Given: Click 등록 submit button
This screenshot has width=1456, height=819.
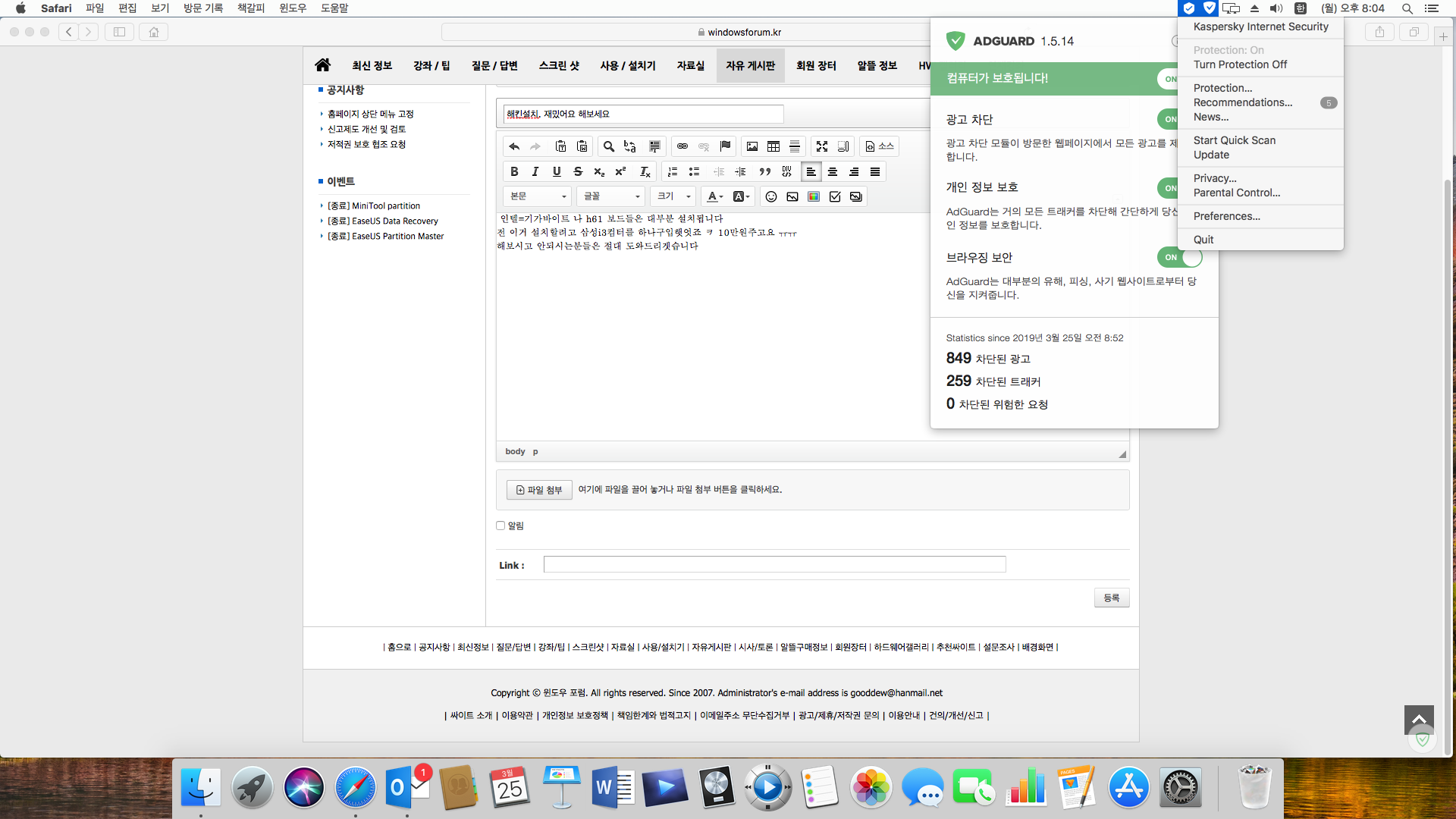Looking at the screenshot, I should pos(1111,598).
